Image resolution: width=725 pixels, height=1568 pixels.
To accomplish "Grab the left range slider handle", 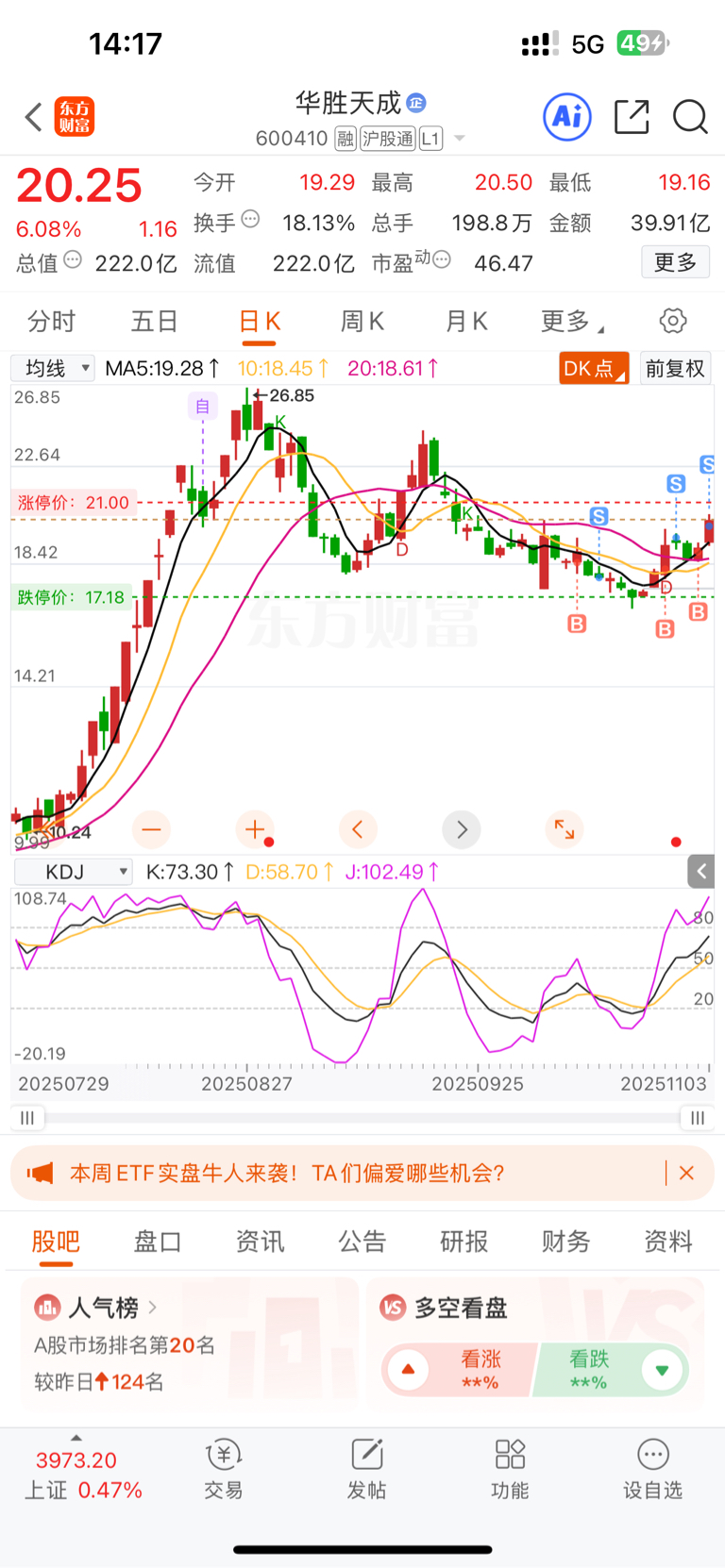I will (x=27, y=1118).
